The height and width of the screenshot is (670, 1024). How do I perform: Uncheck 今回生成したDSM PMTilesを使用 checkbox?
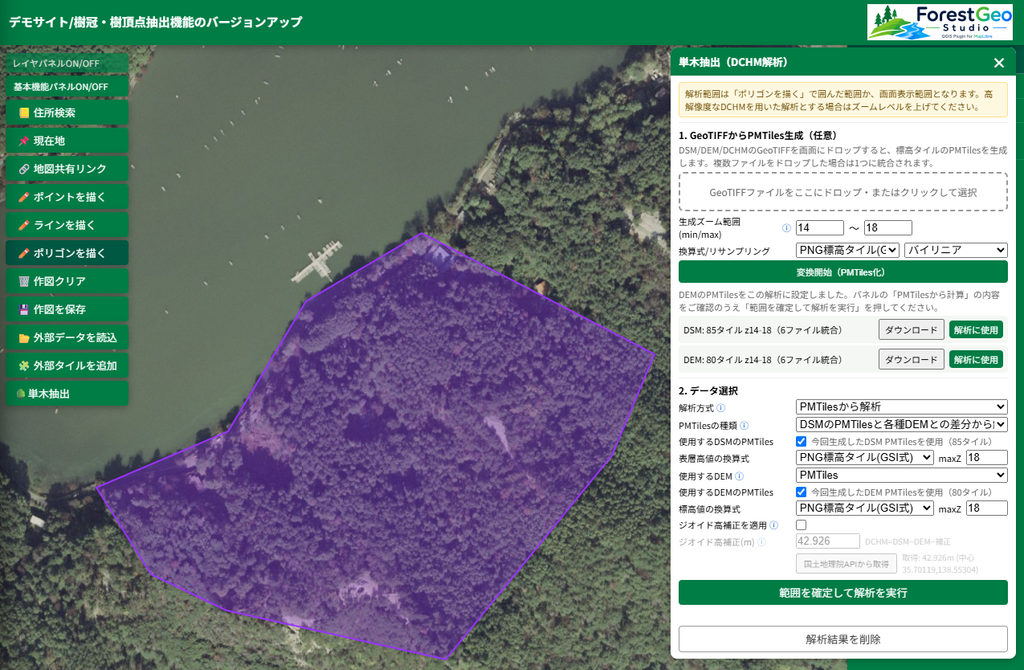click(x=801, y=441)
